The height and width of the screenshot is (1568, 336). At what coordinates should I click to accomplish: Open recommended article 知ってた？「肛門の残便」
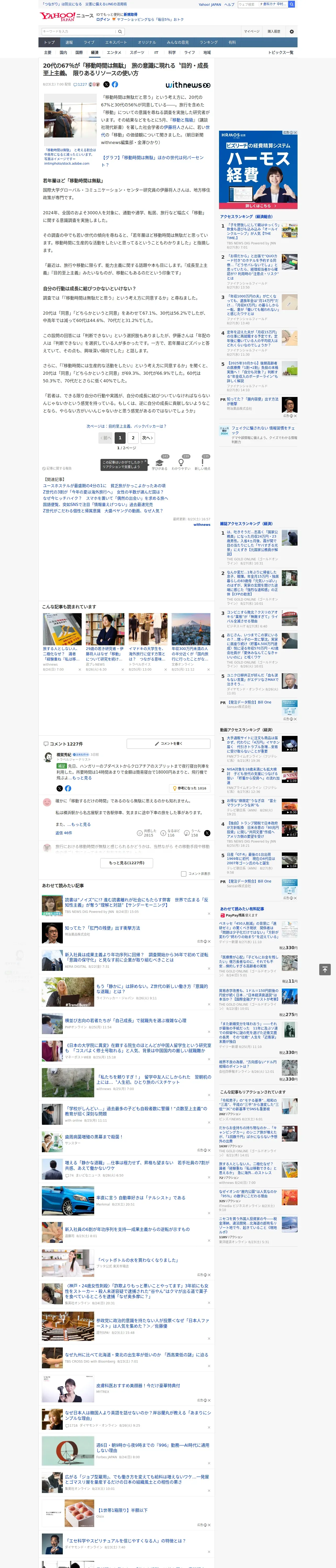click(x=102, y=928)
